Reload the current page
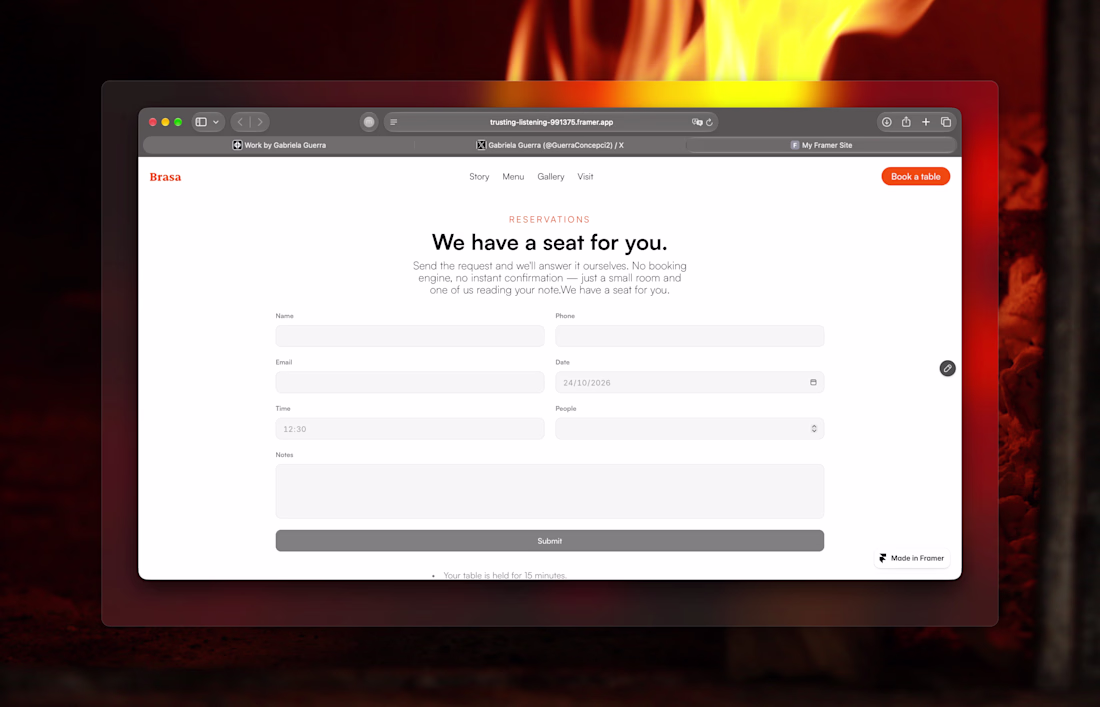Screen dimensions: 1100x707 [x=709, y=122]
